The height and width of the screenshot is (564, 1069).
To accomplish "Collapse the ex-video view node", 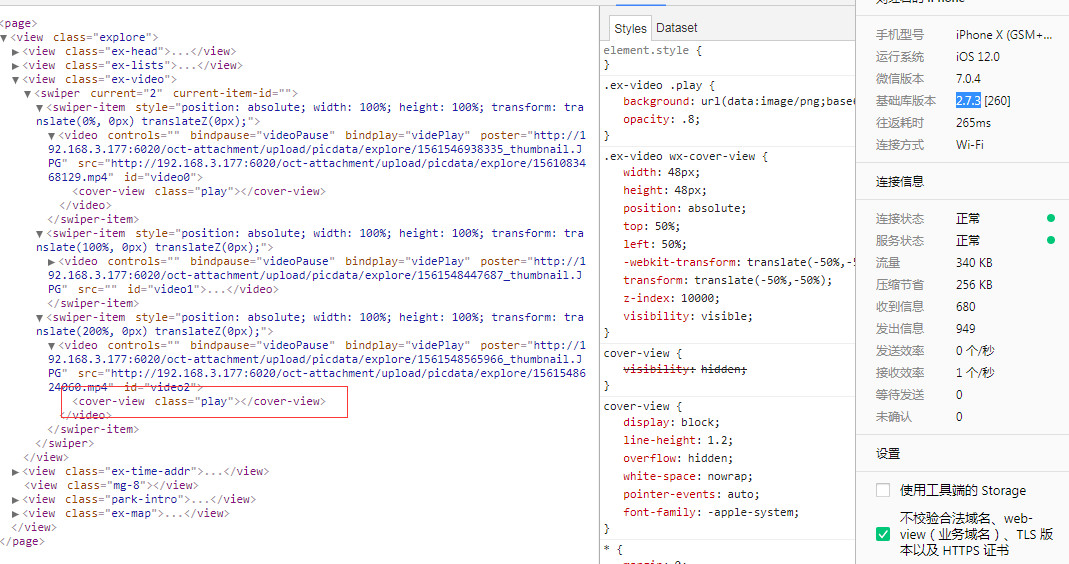I will (x=16, y=79).
